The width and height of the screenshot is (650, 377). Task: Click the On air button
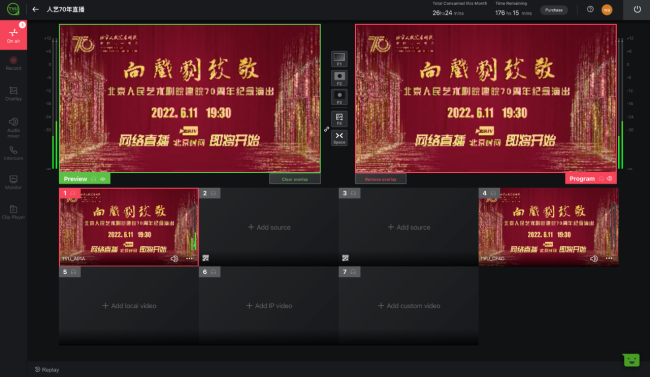[x=13, y=35]
